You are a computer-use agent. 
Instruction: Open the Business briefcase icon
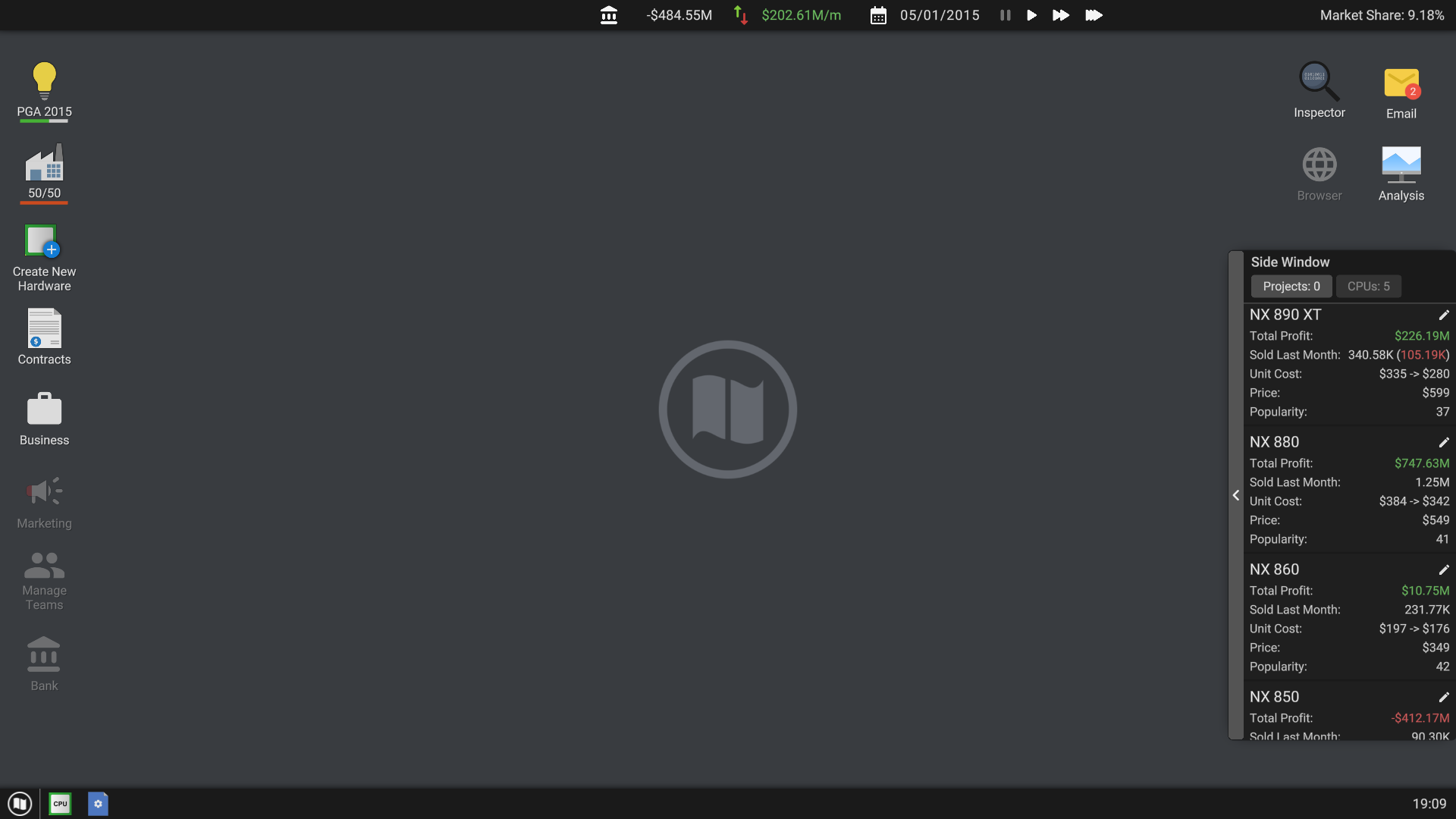[x=44, y=409]
